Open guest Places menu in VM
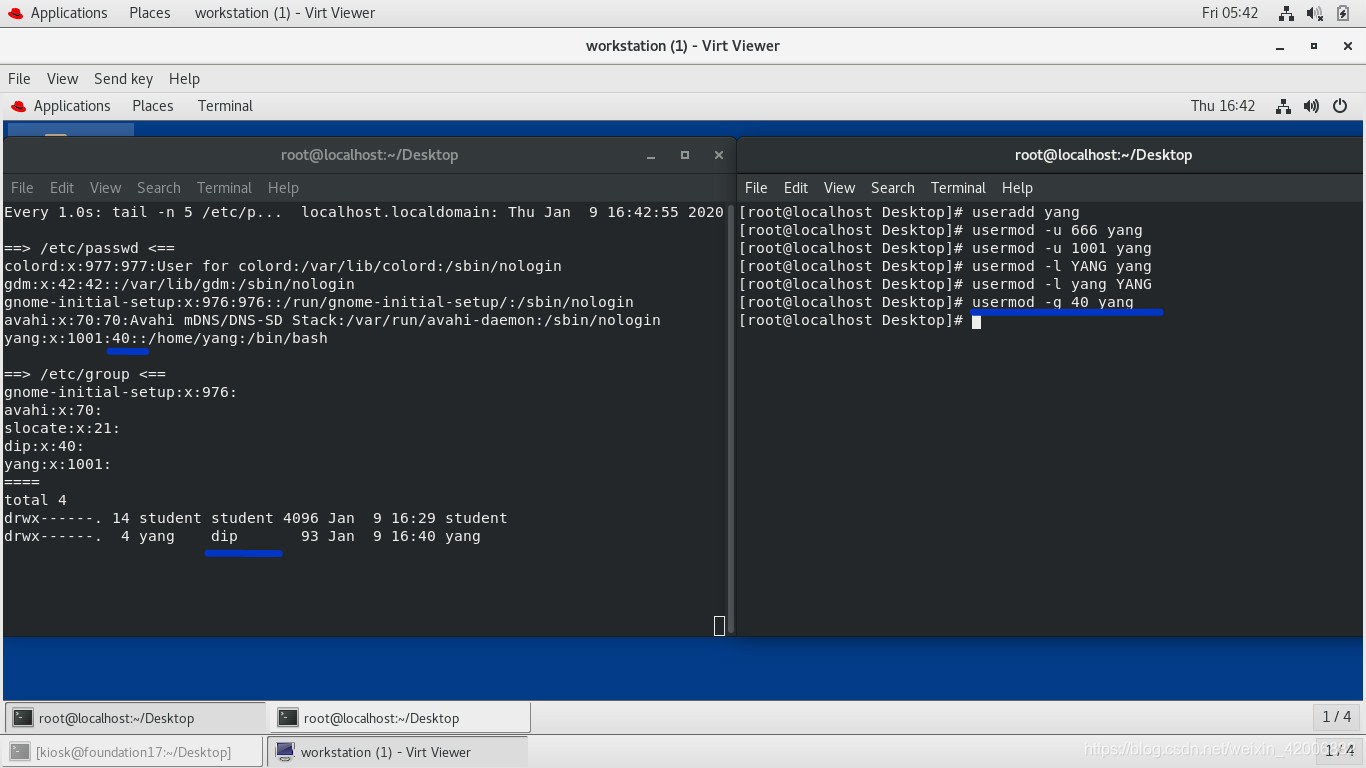This screenshot has width=1366, height=768. click(153, 106)
